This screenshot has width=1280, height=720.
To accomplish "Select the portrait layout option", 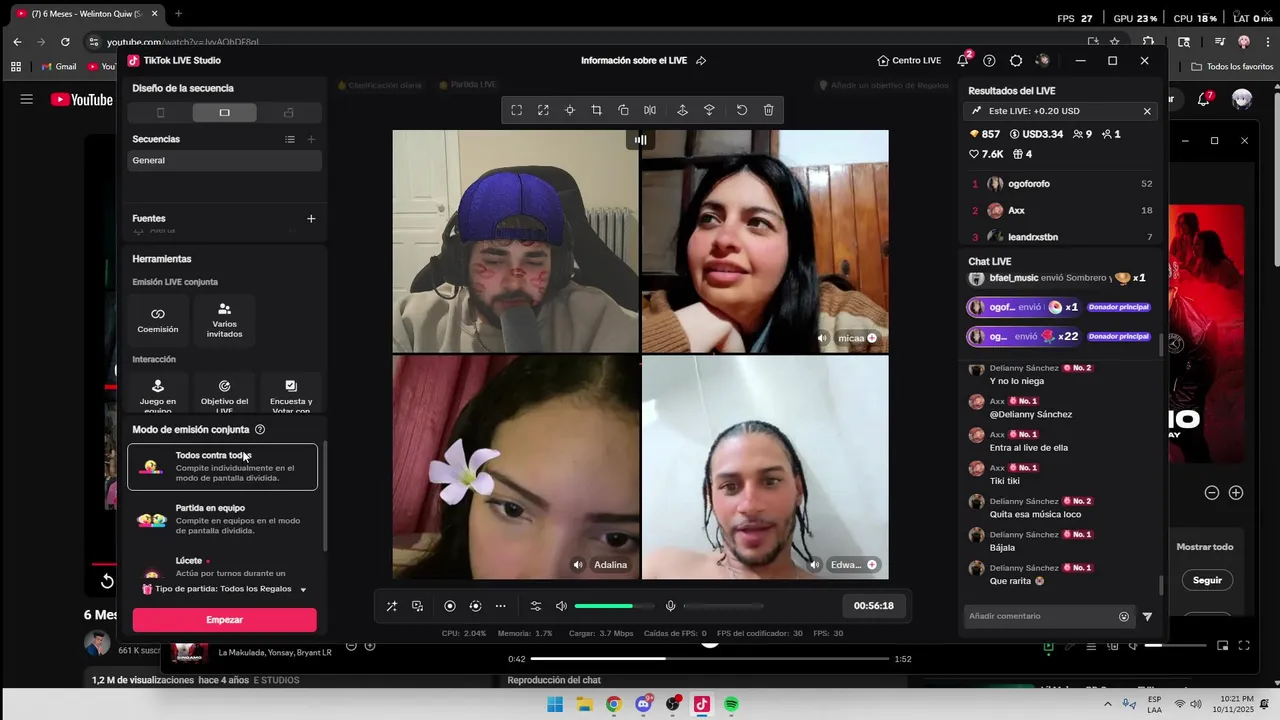I will pos(160,113).
